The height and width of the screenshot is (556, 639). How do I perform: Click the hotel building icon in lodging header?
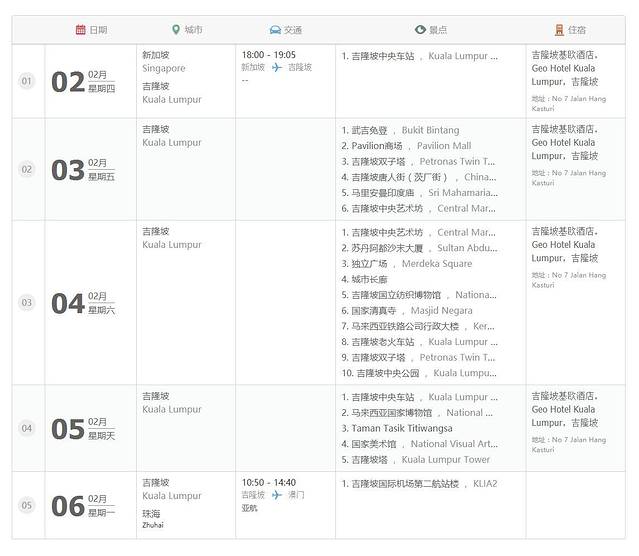(559, 30)
